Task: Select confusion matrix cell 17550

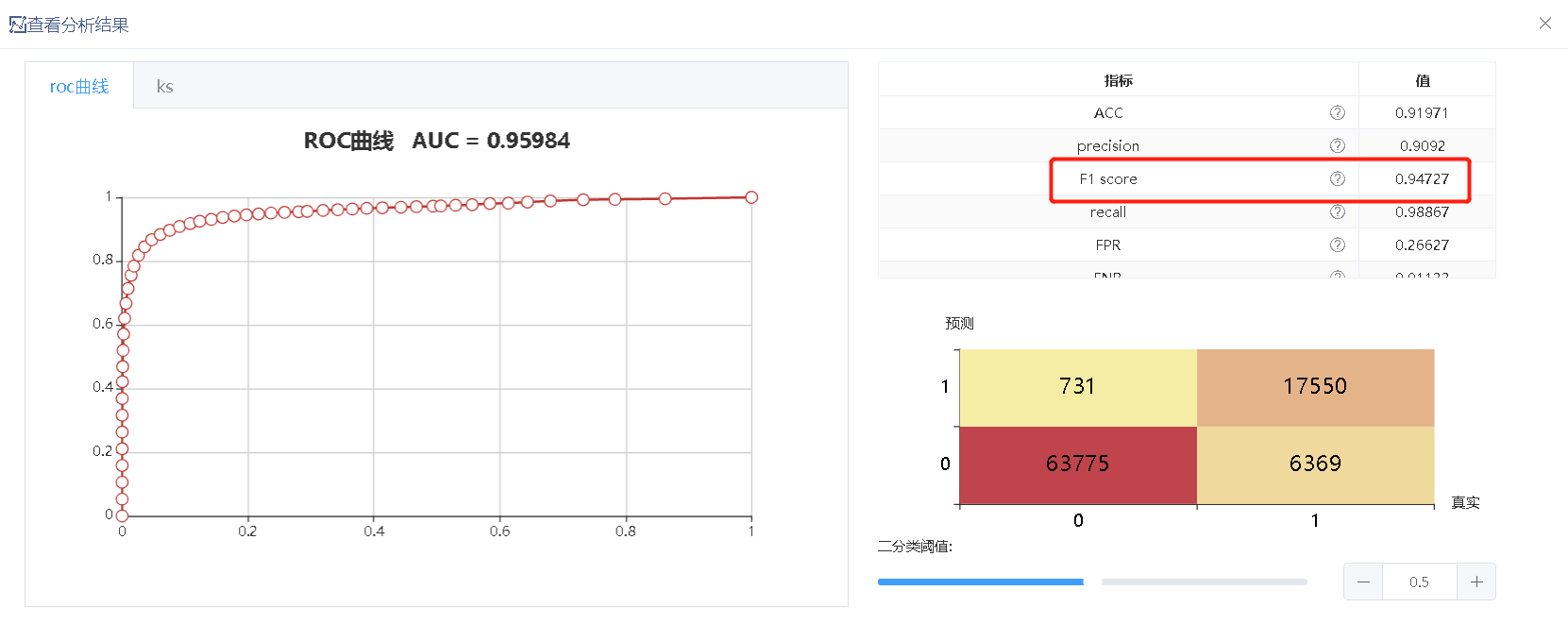Action: [x=1315, y=387]
